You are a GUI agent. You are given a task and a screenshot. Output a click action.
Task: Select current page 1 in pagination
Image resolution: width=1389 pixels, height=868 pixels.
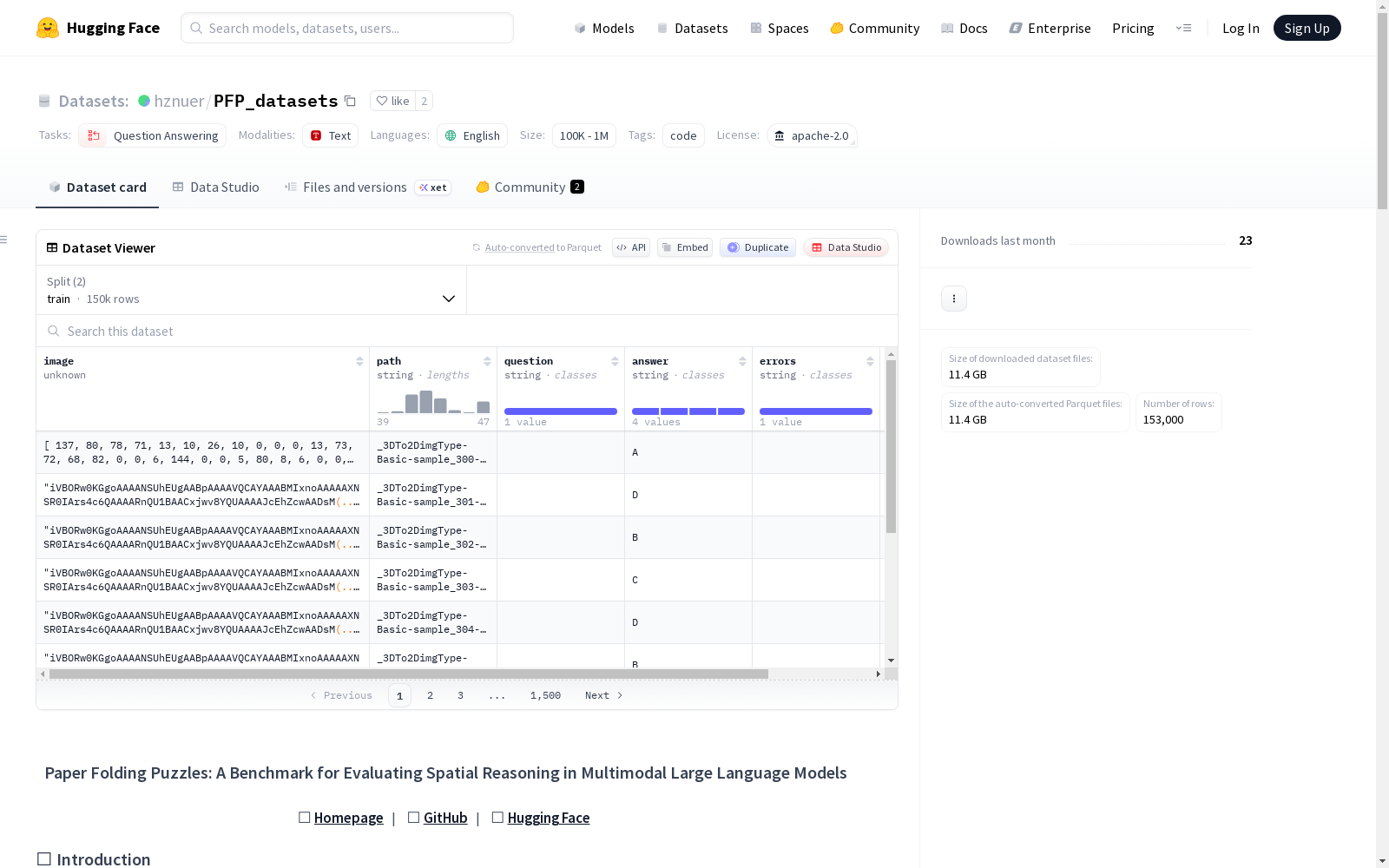coord(399,695)
